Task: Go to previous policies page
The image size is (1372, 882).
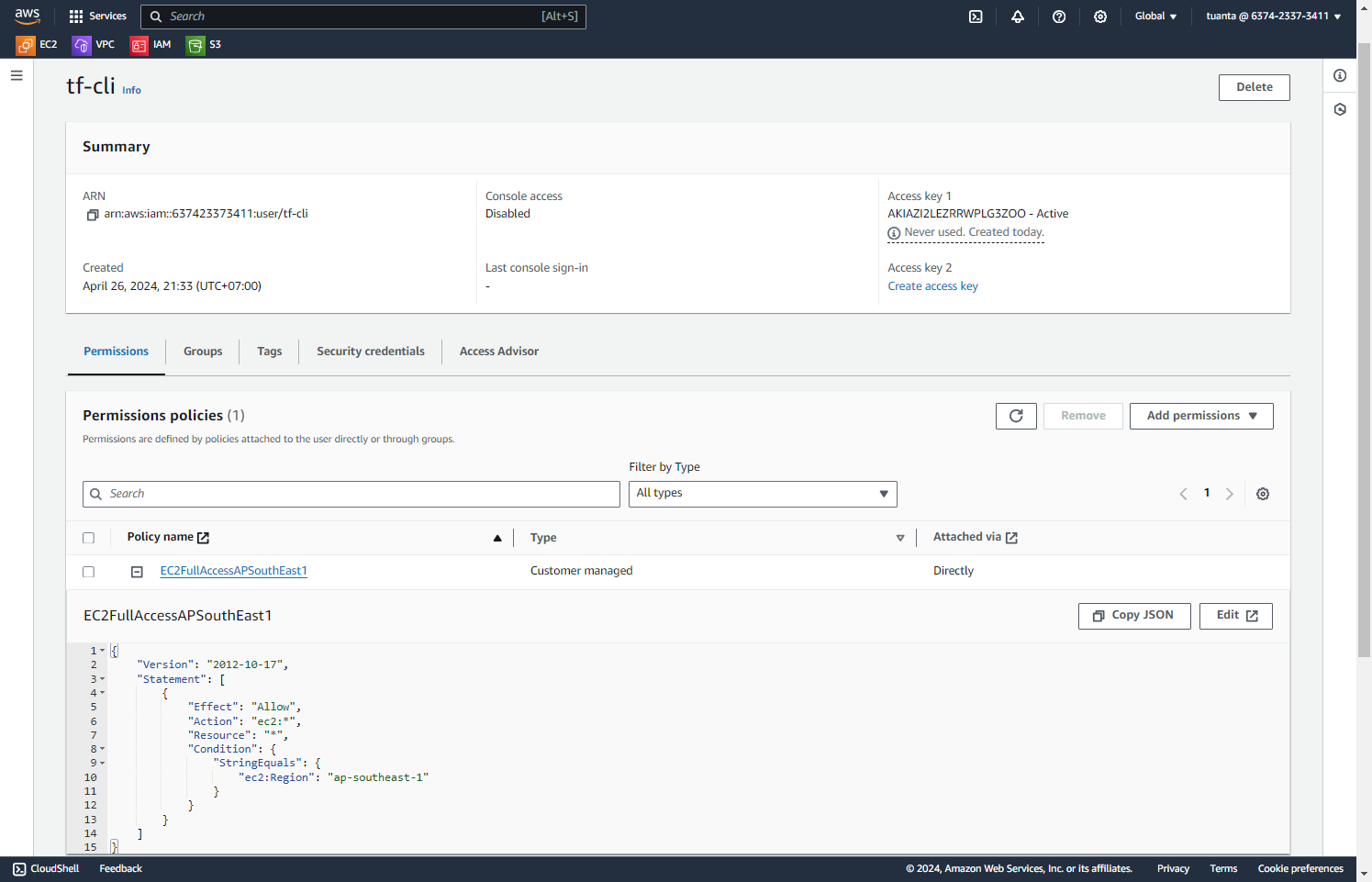Action: pyautogui.click(x=1183, y=494)
